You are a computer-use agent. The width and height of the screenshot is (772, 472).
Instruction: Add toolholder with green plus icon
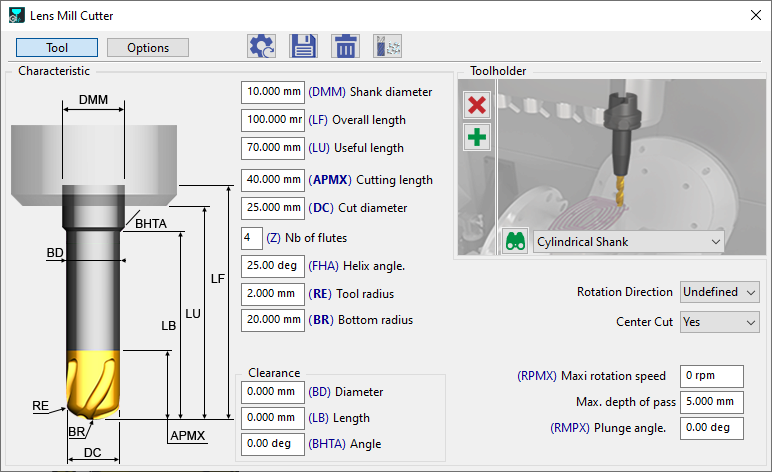click(x=477, y=137)
